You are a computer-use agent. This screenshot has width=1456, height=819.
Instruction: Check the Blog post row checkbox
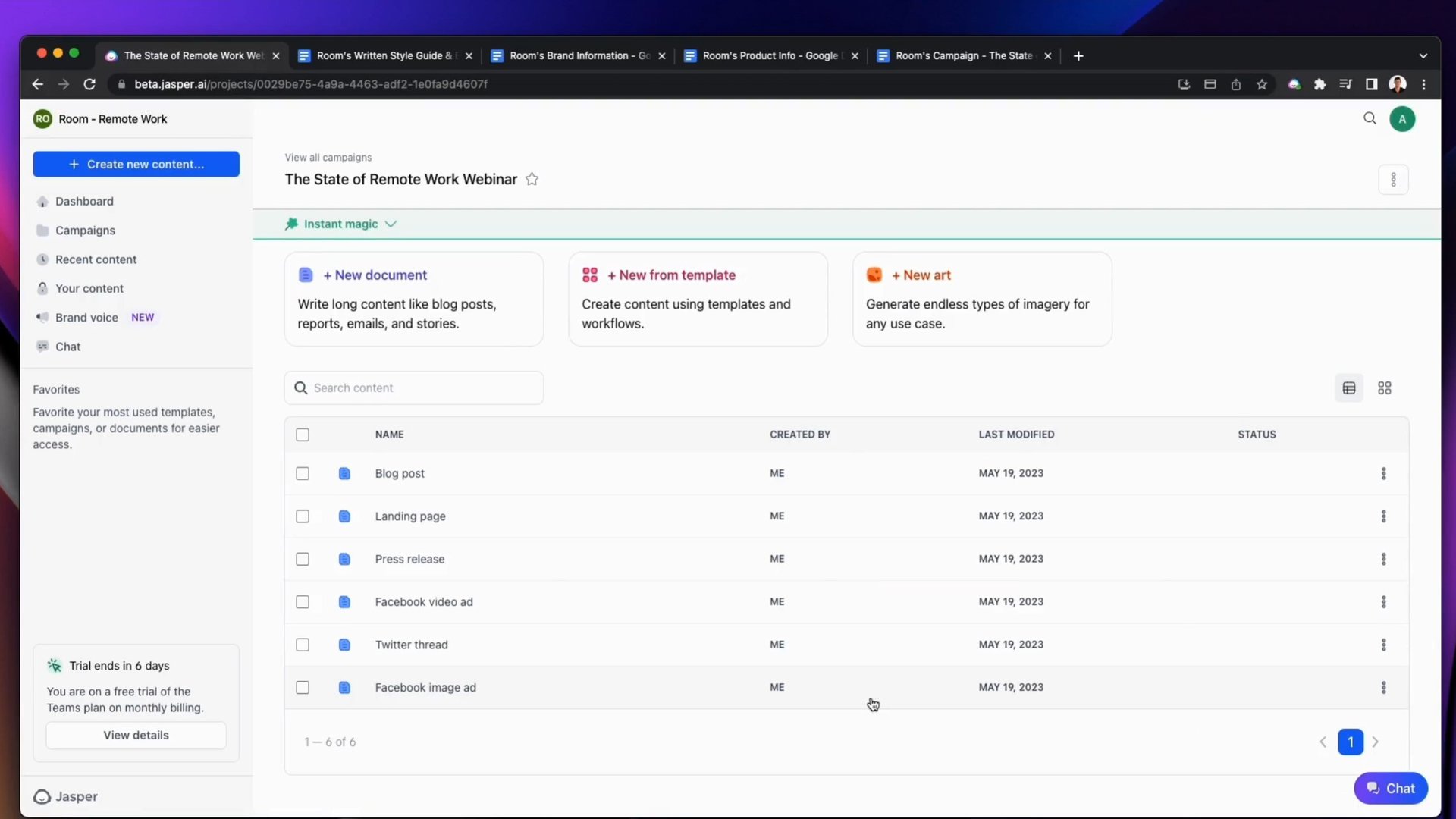click(x=303, y=473)
